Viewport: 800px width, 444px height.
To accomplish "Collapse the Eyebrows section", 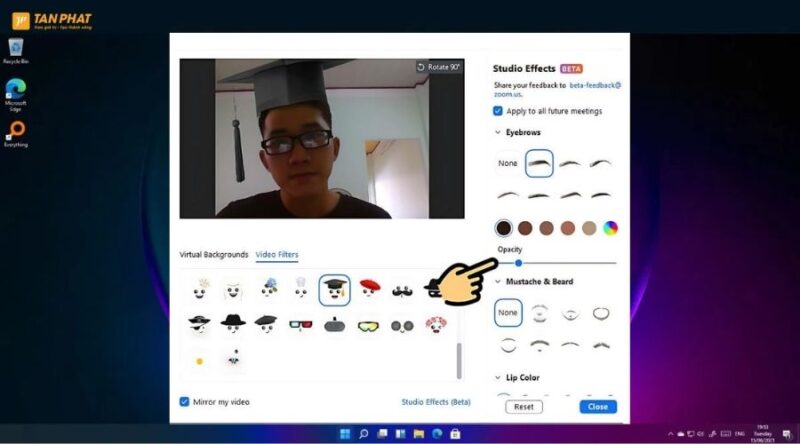I will click(x=497, y=132).
